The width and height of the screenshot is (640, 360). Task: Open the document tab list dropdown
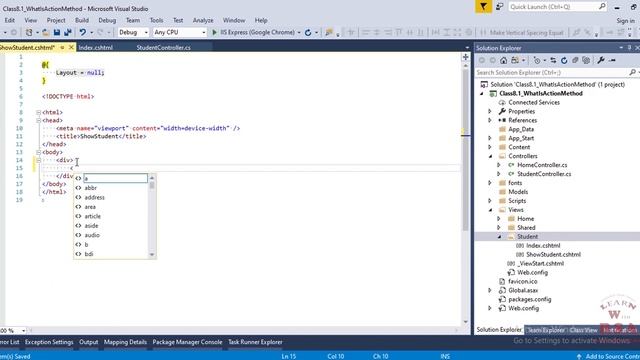467,48
